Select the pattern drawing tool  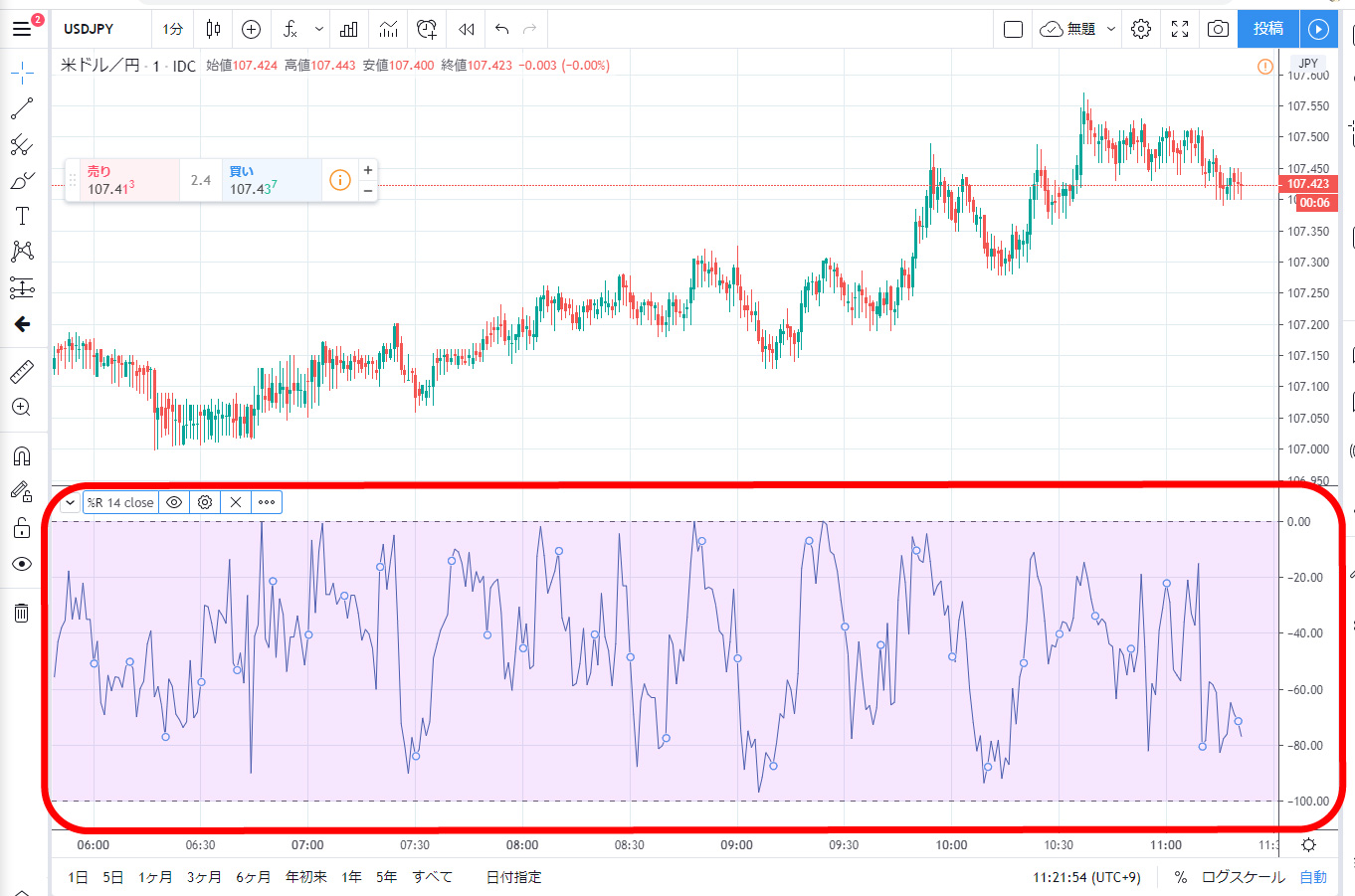pyautogui.click(x=22, y=252)
